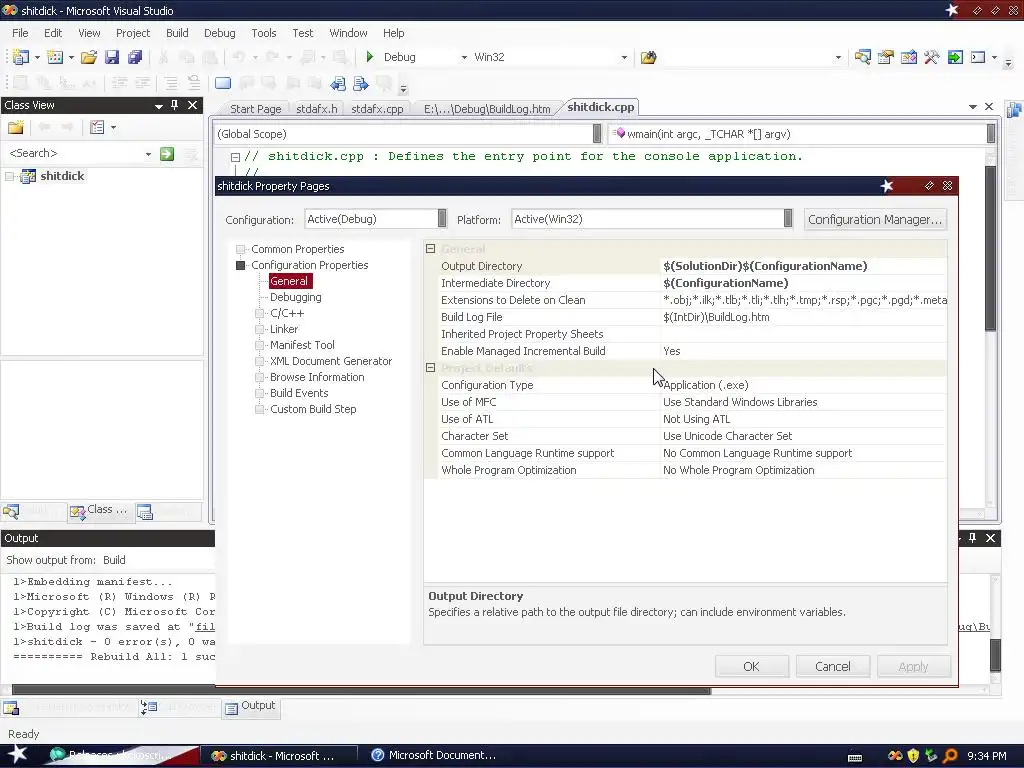This screenshot has width=1024, height=768.
Task: Click the Output panel horizontal scrollbar
Action: (x=361, y=690)
